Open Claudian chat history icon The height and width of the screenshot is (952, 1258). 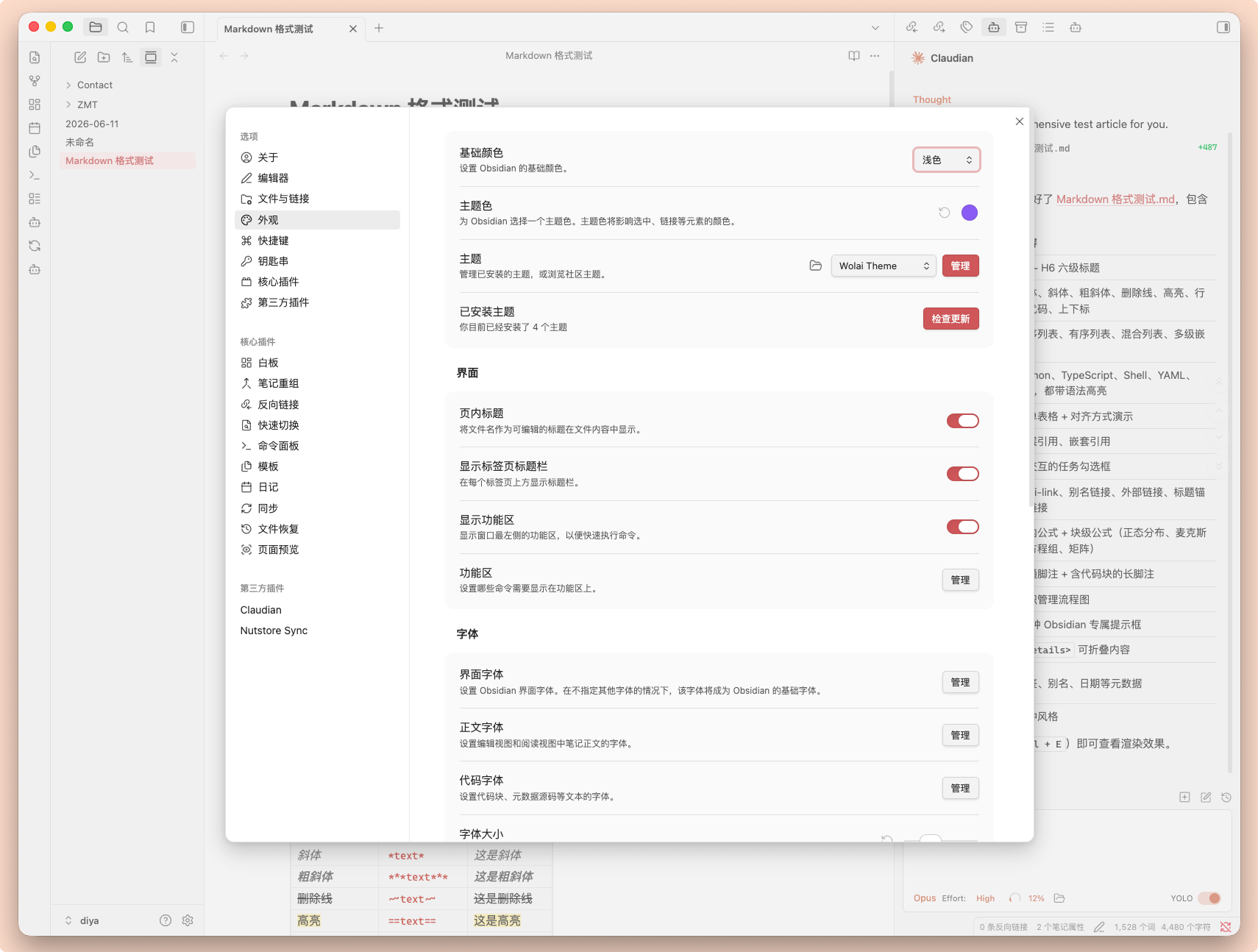pos(1226,797)
